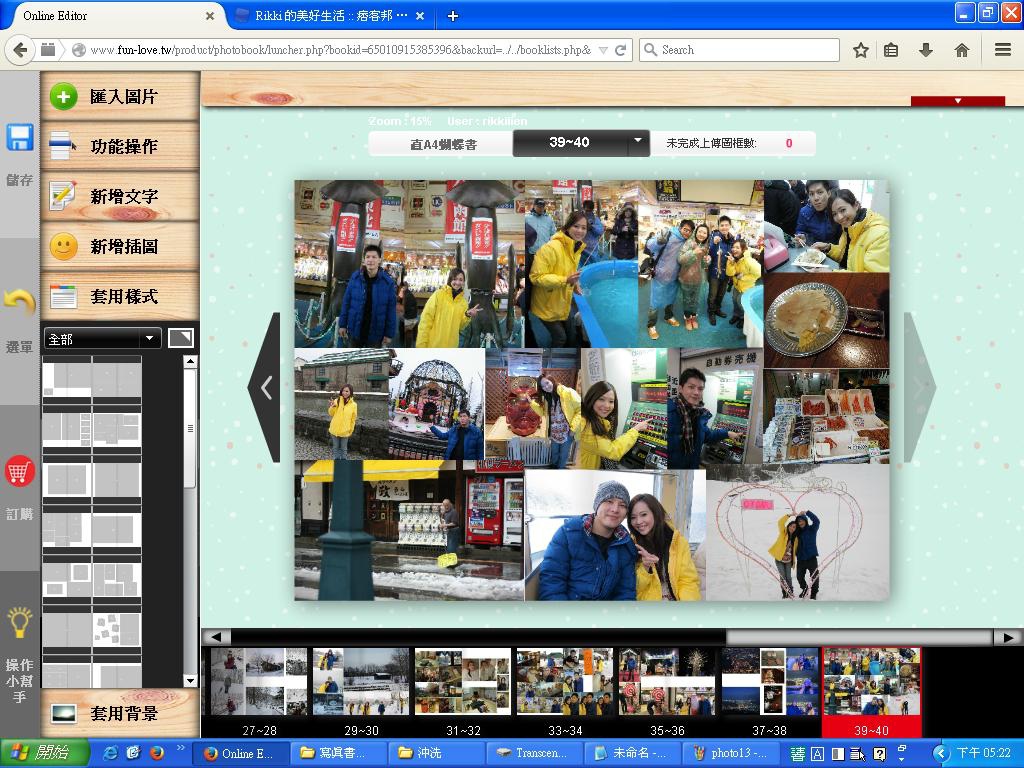The width and height of the screenshot is (1024, 768).
Task: Open the 功能操作 printer icon
Action: pos(63,146)
